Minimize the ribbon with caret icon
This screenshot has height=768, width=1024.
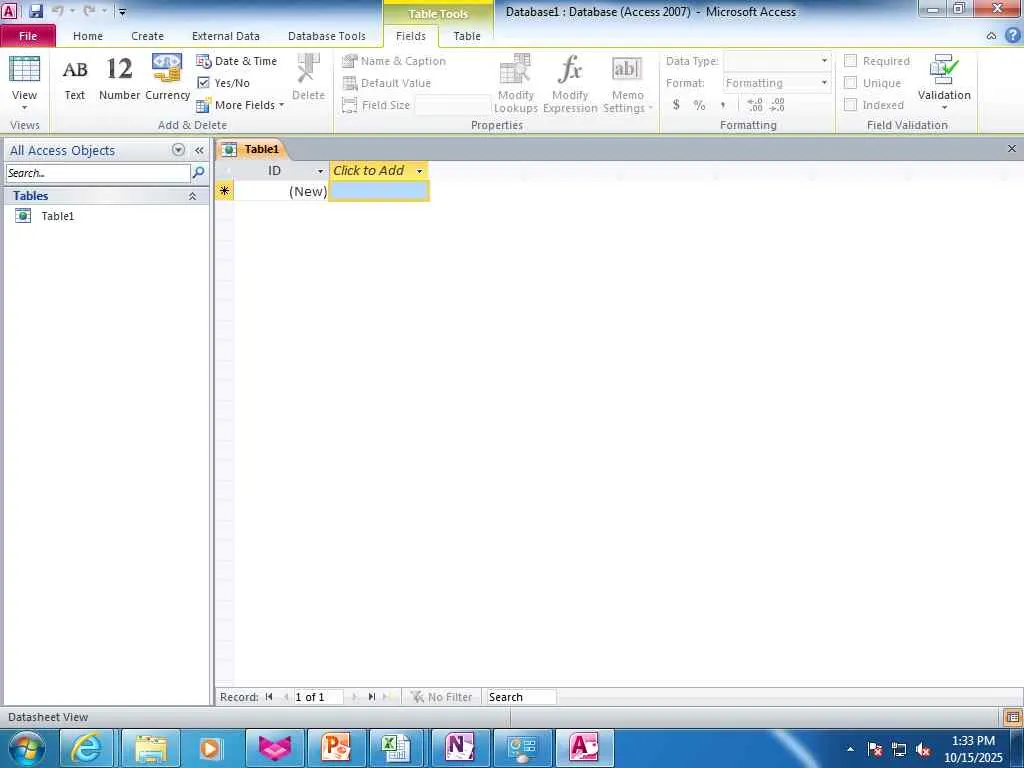991,36
